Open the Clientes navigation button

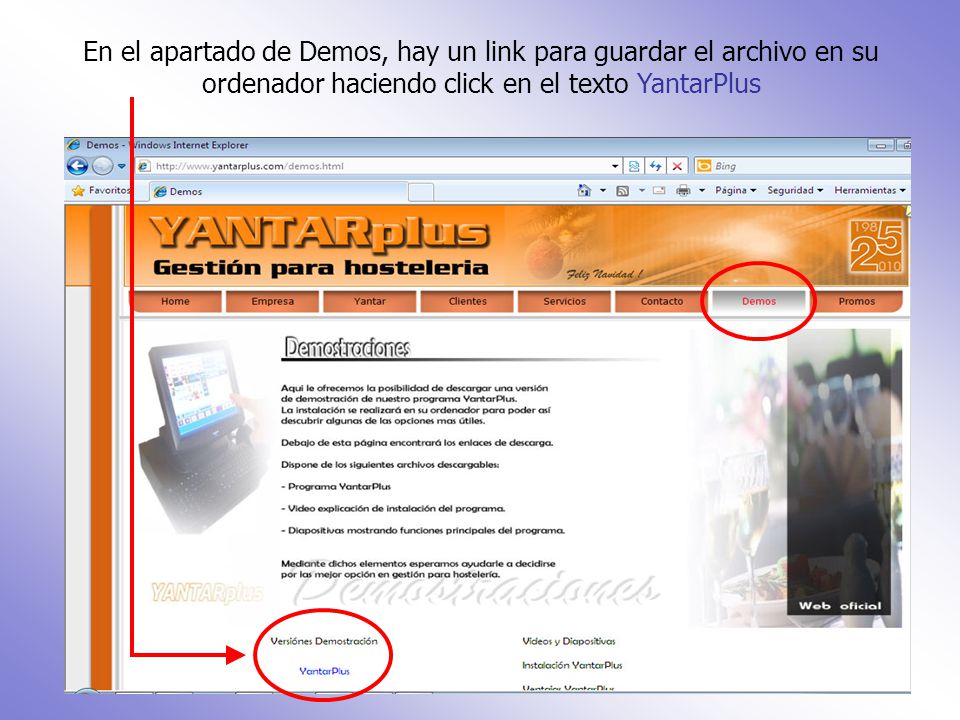467,301
